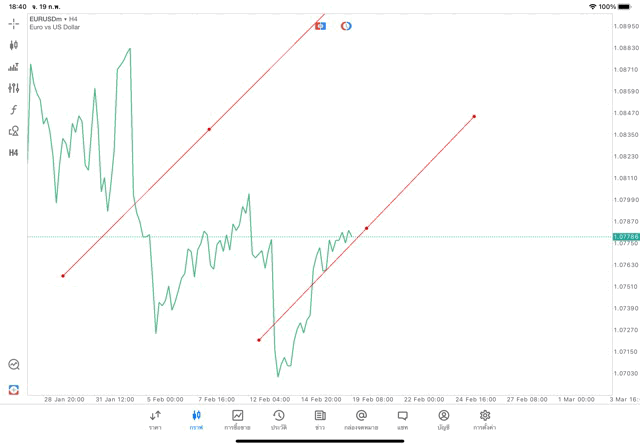Select the crosshair cursor tool
This screenshot has height=447, width=640.
coord(14,23)
